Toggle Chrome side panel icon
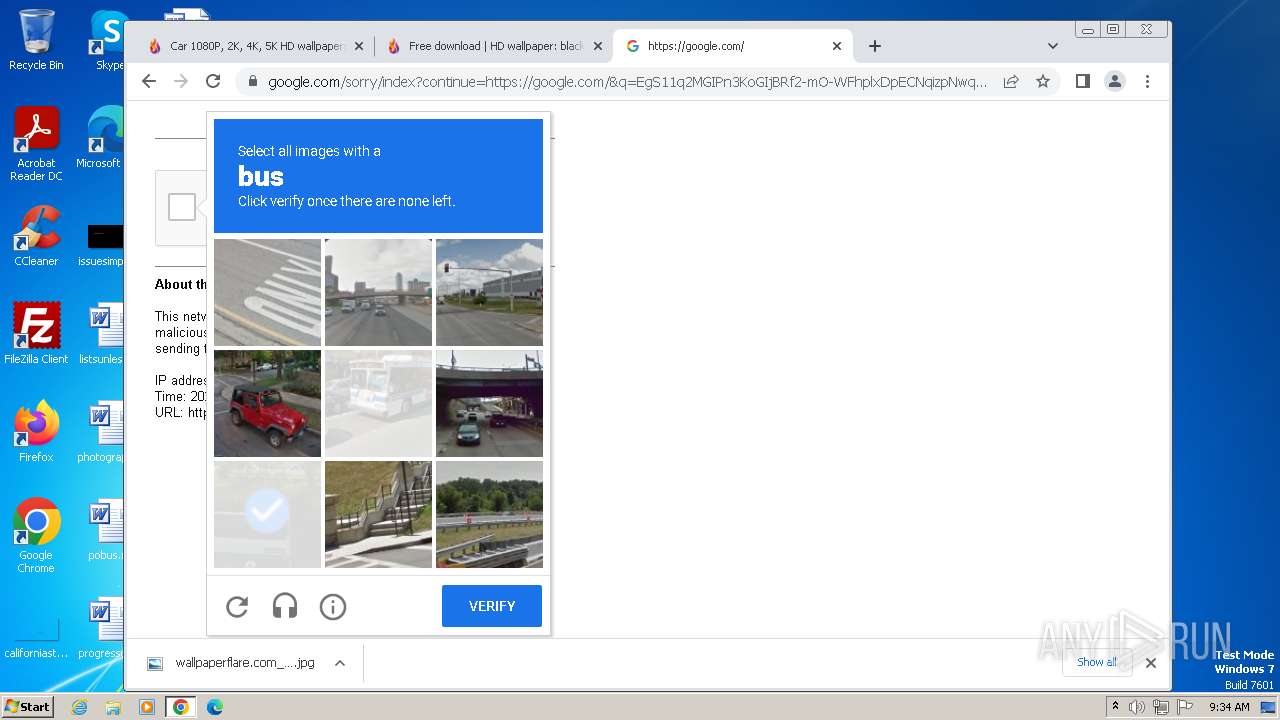1280x720 pixels. coord(1082,81)
